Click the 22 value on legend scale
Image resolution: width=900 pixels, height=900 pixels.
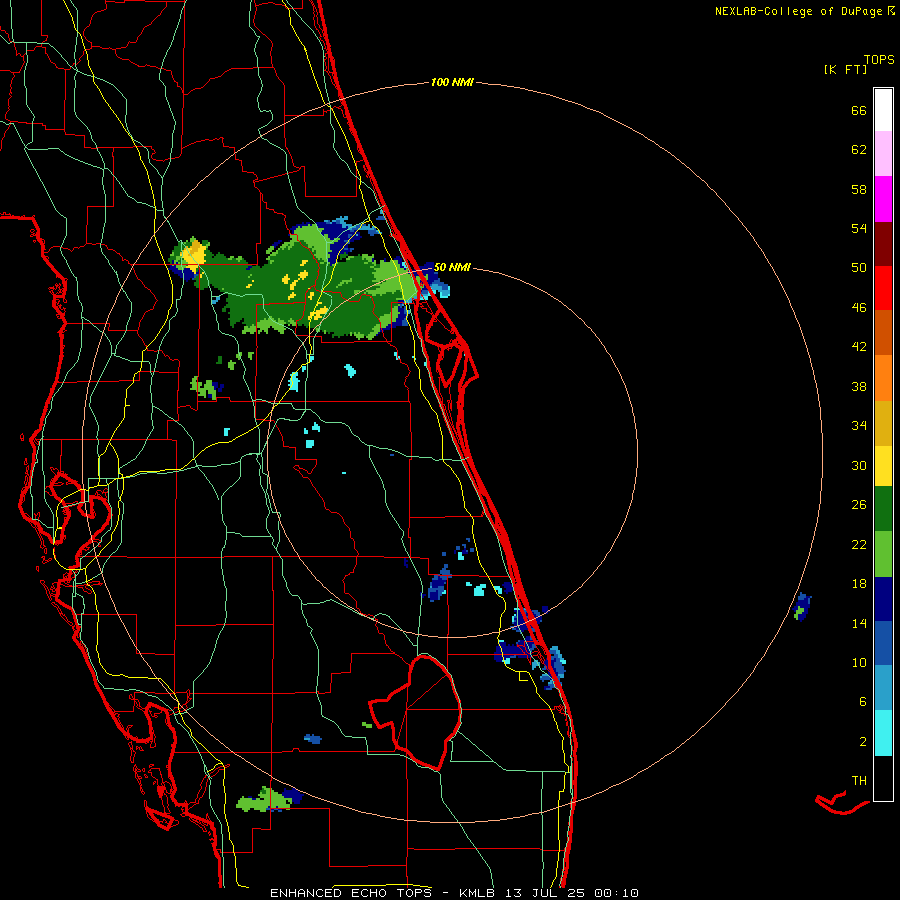tap(859, 545)
